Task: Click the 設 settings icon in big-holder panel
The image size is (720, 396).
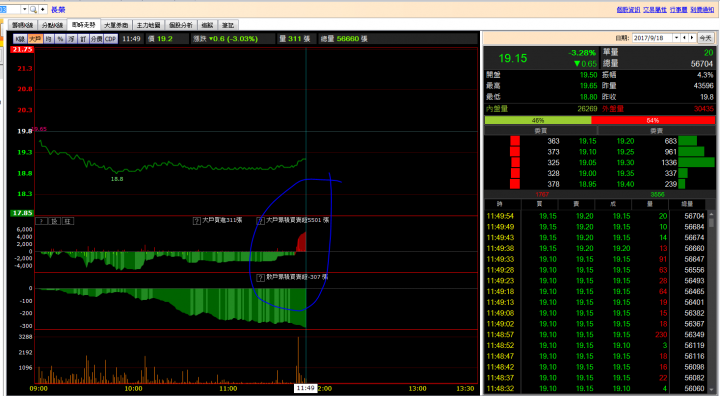Action: 54,221
